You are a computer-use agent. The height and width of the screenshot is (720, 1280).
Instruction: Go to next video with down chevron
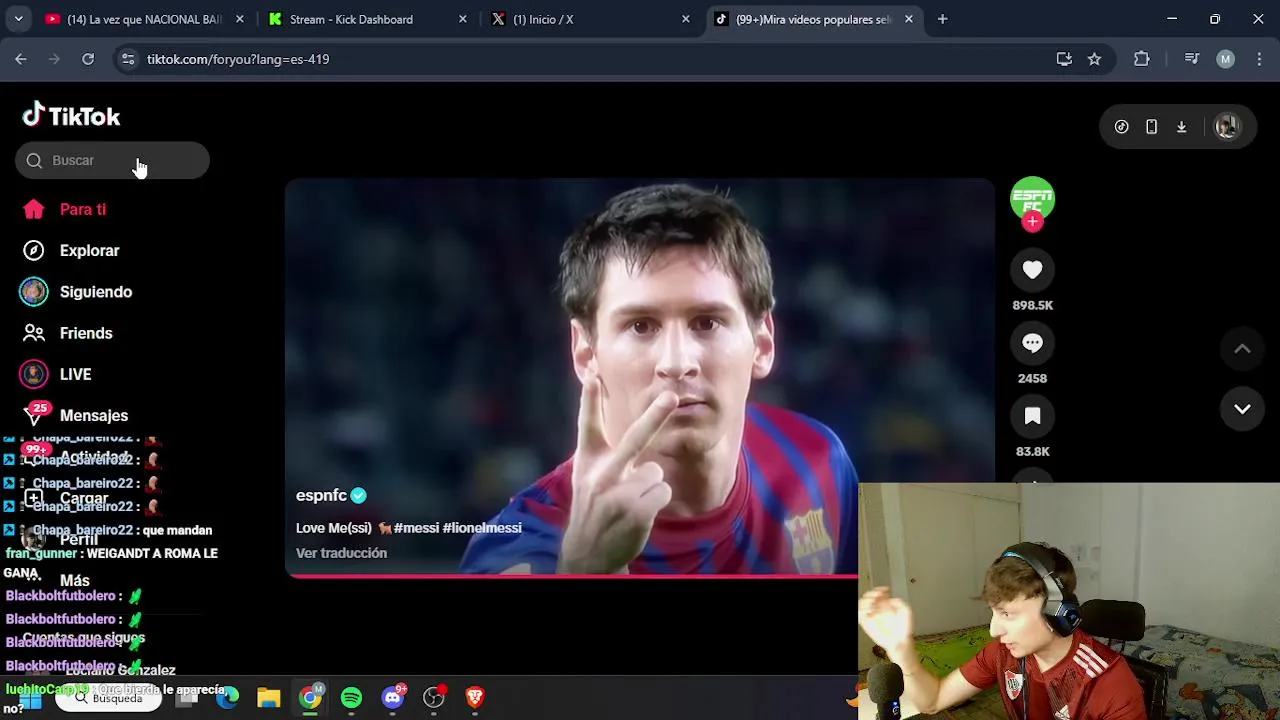pyautogui.click(x=1242, y=409)
